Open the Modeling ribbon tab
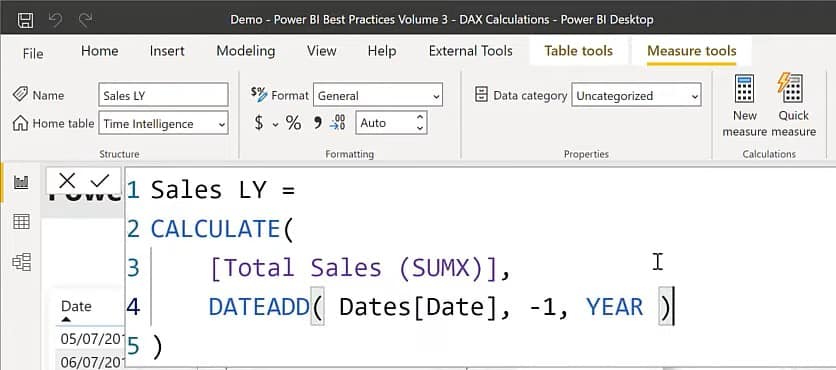This screenshot has width=836, height=370. click(246, 51)
